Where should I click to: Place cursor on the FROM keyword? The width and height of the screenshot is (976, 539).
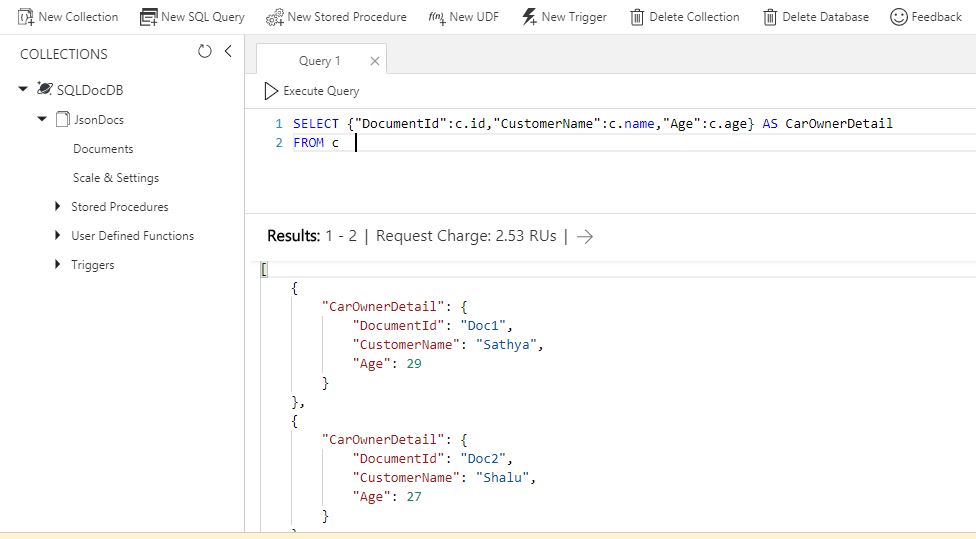tap(308, 143)
